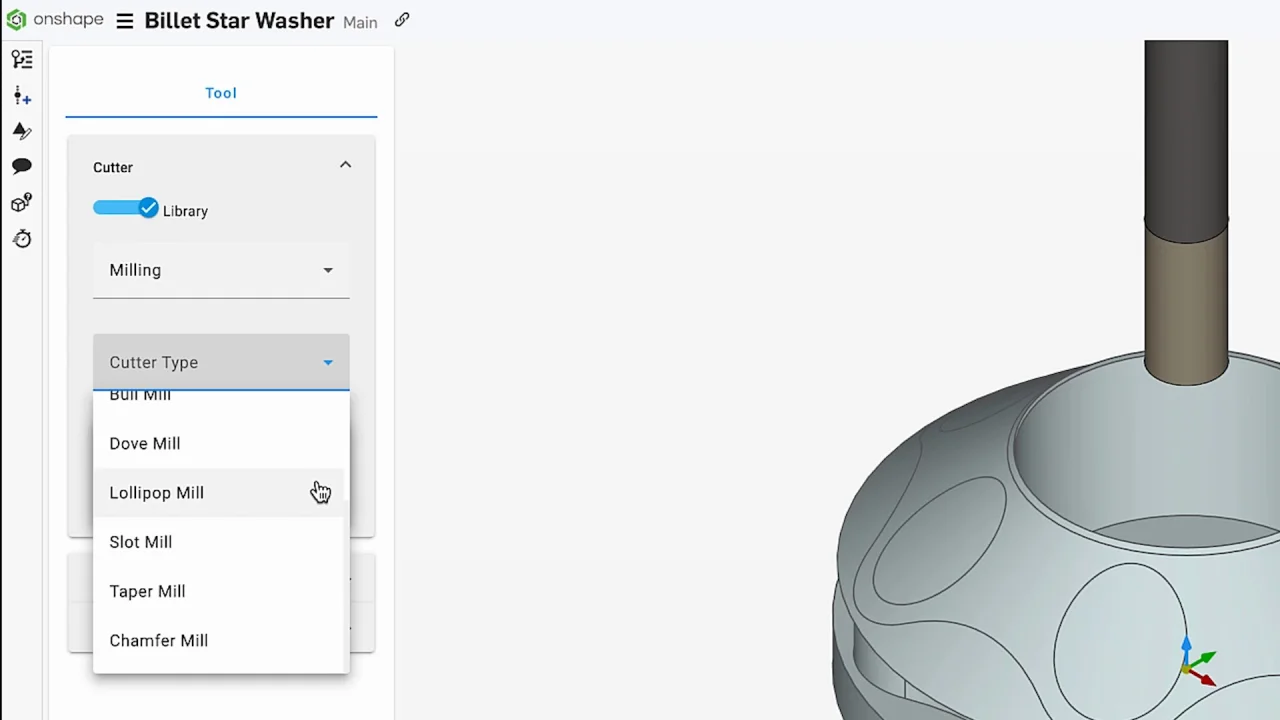
Task: Open the parts cube icon in sidebar
Action: [x=22, y=202]
